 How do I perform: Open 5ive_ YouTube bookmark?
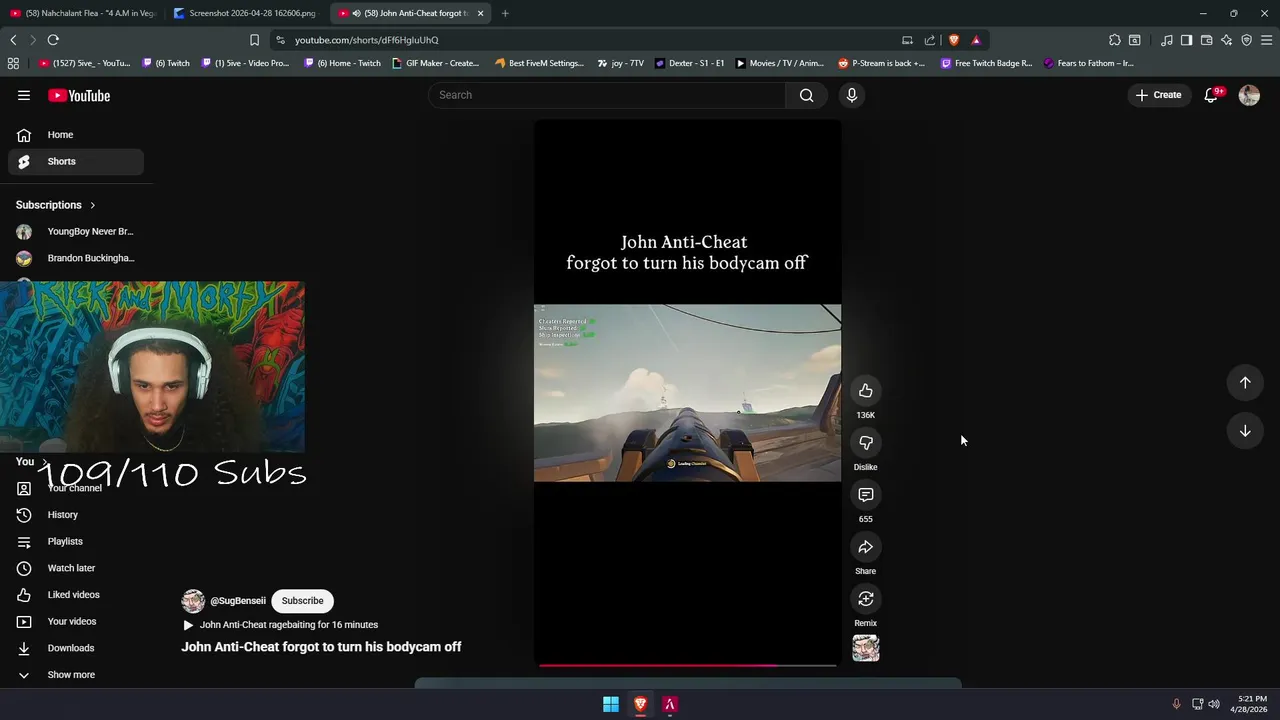85,63
